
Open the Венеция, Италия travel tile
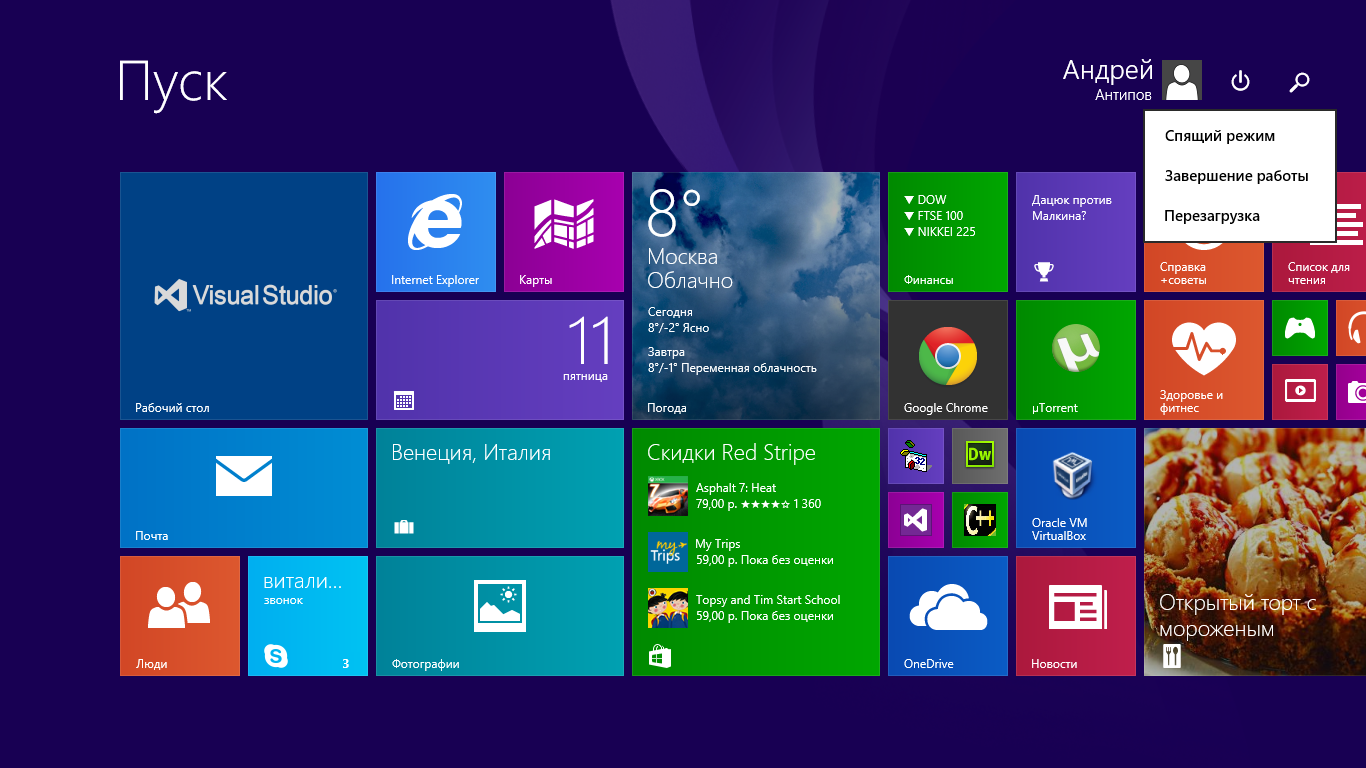coord(500,488)
